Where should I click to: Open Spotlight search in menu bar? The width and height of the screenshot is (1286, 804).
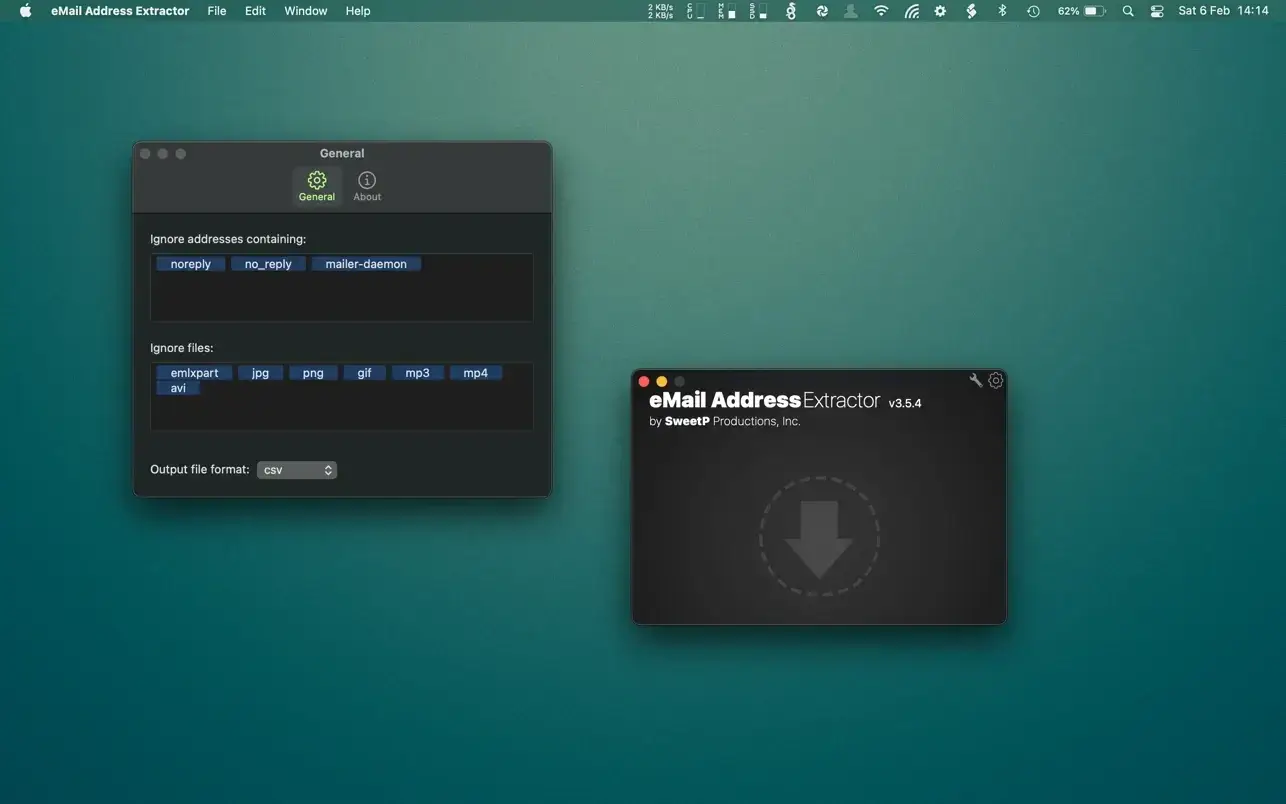point(1128,11)
